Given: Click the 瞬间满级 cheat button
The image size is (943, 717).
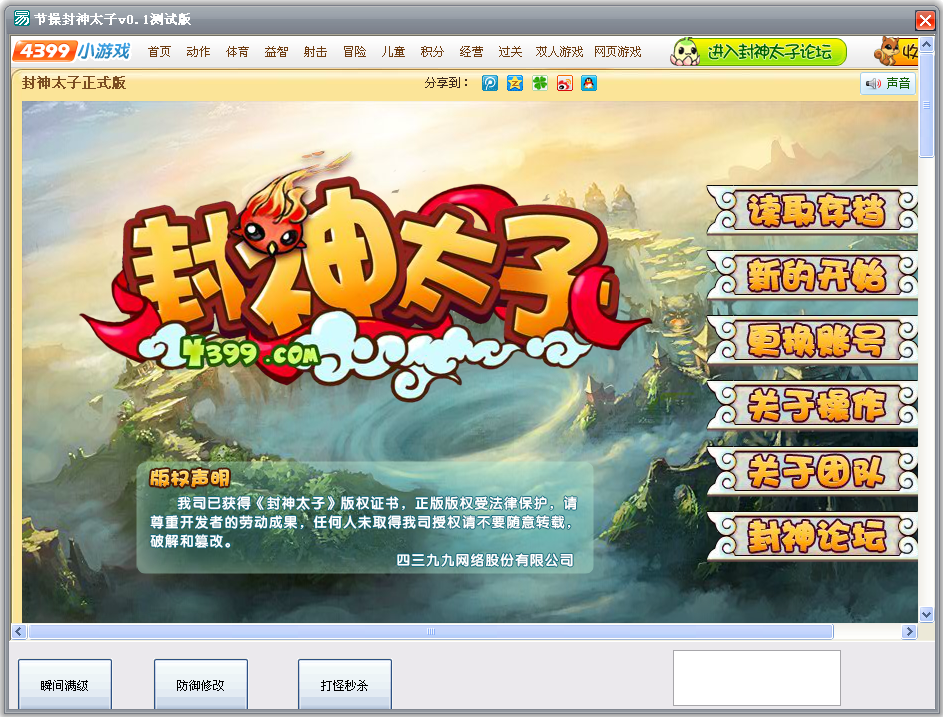Looking at the screenshot, I should [65, 686].
